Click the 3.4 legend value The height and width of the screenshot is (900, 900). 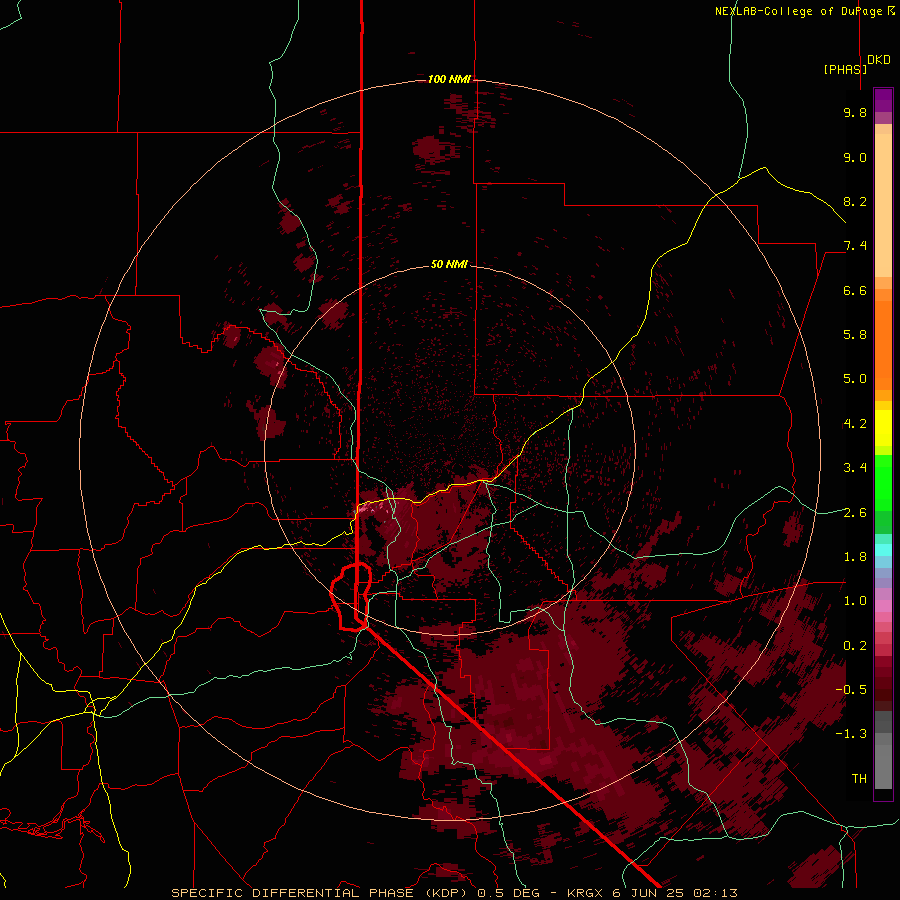tap(855, 468)
